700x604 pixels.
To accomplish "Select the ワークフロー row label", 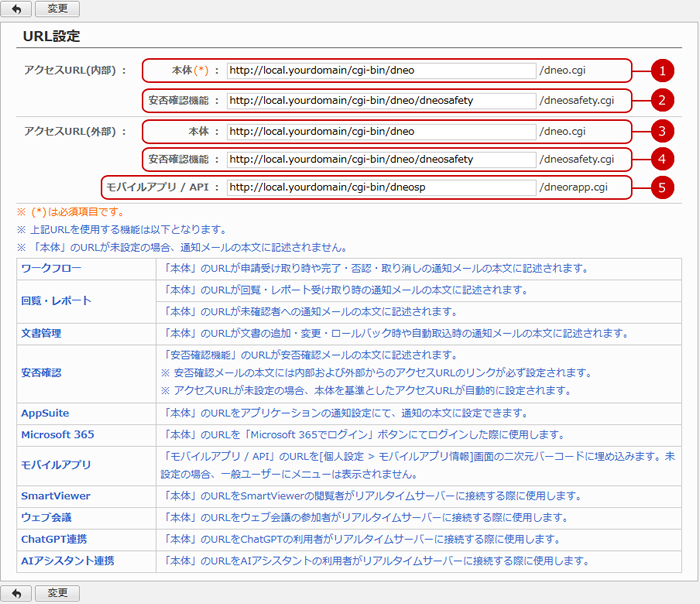I will pos(51,269).
